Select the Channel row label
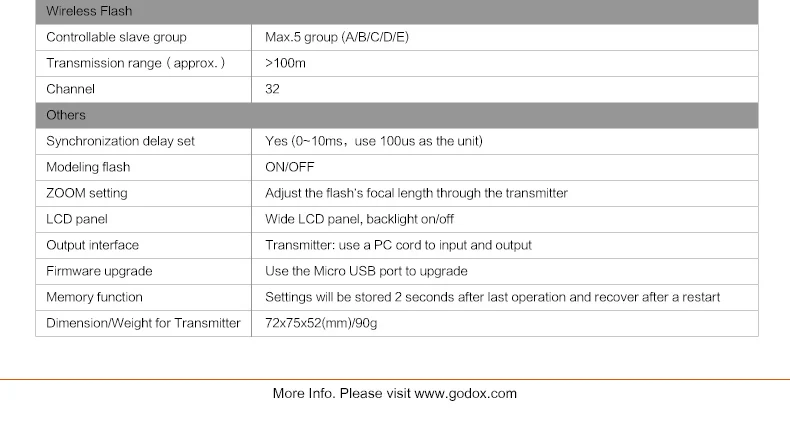The height and width of the screenshot is (426, 790). (70, 89)
